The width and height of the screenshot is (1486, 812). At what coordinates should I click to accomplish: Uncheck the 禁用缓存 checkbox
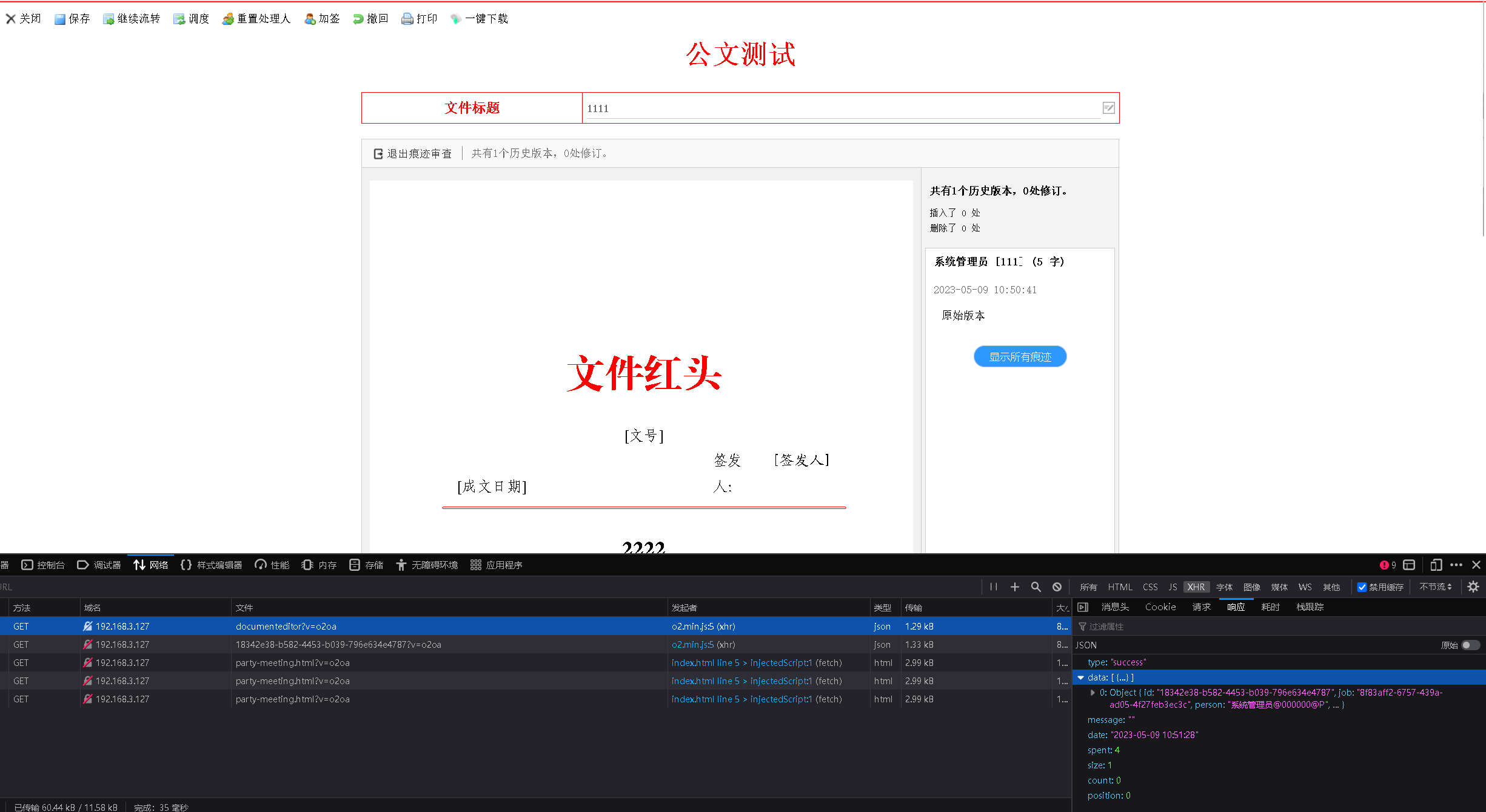pyautogui.click(x=1362, y=587)
